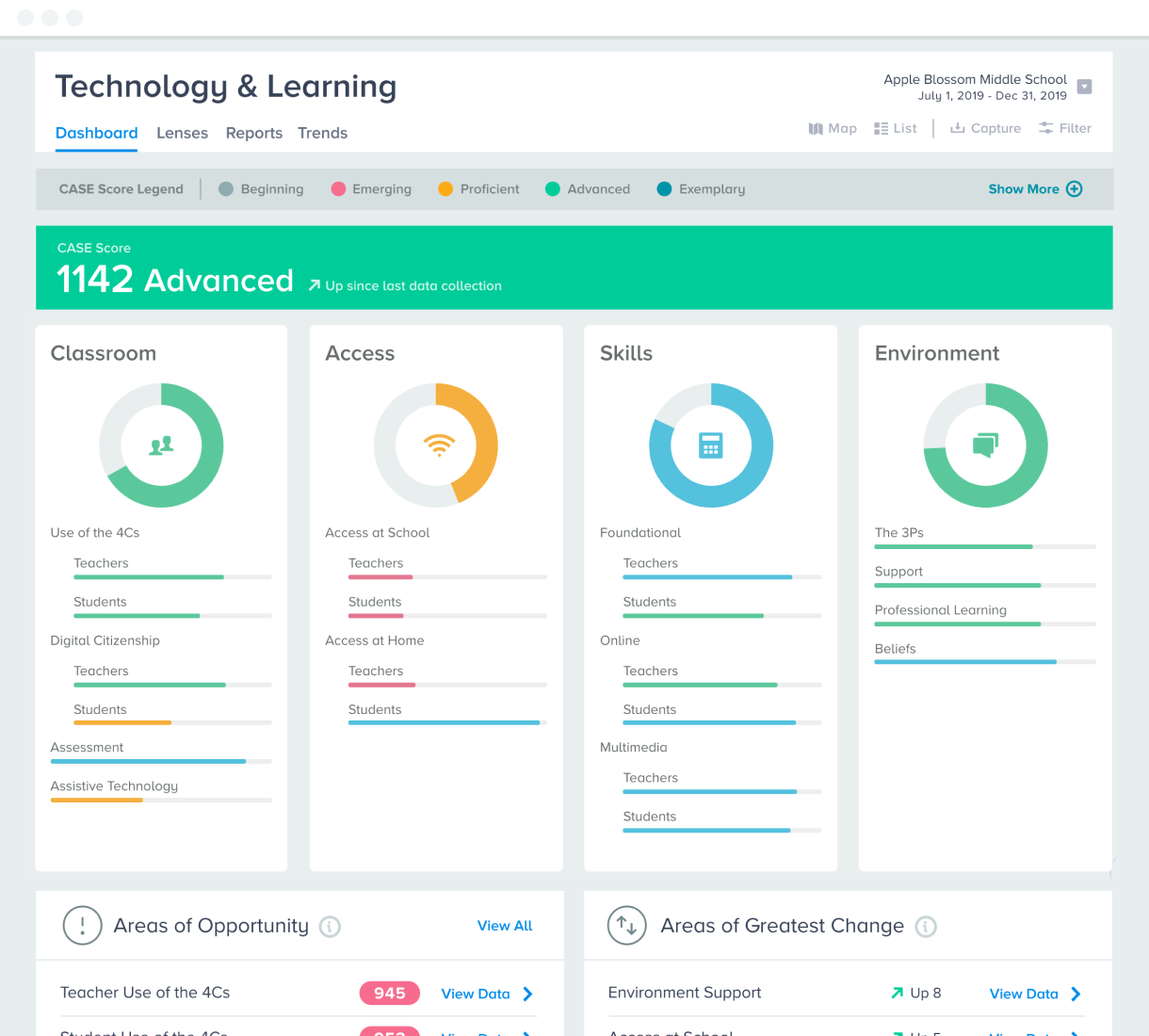1149x1036 pixels.
Task: Click the calculator icon in Skills donut chart
Action: click(711, 445)
